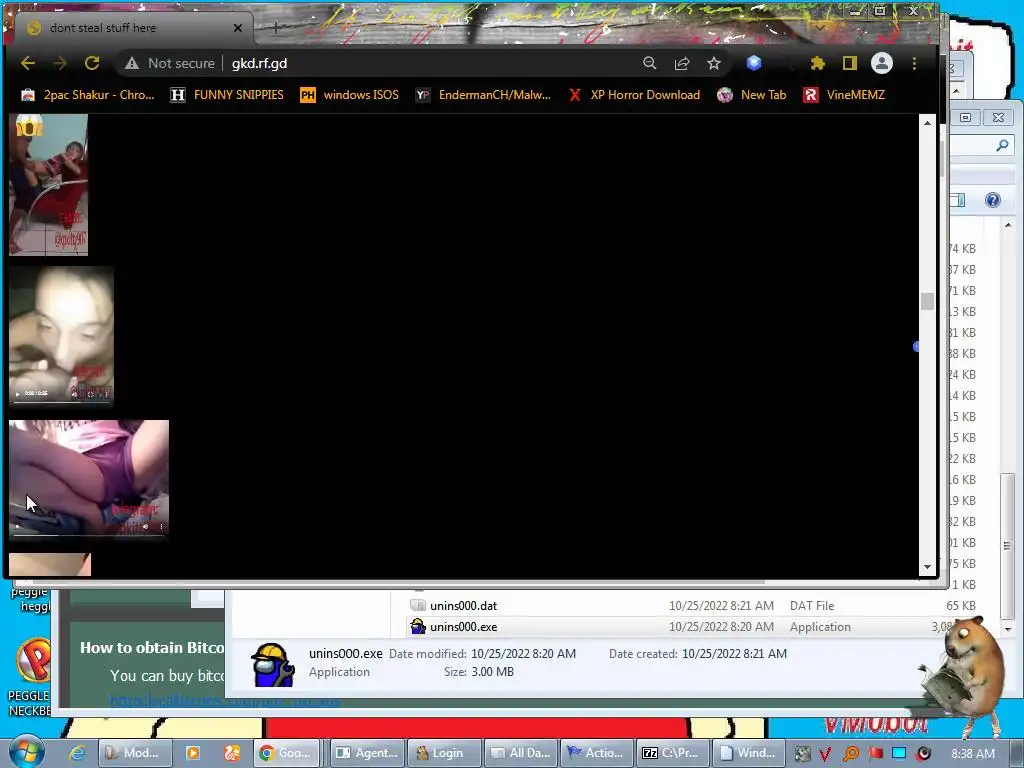Close the 'dont steal stuff here' tab
The height and width of the screenshot is (768, 1024).
pos(238,28)
